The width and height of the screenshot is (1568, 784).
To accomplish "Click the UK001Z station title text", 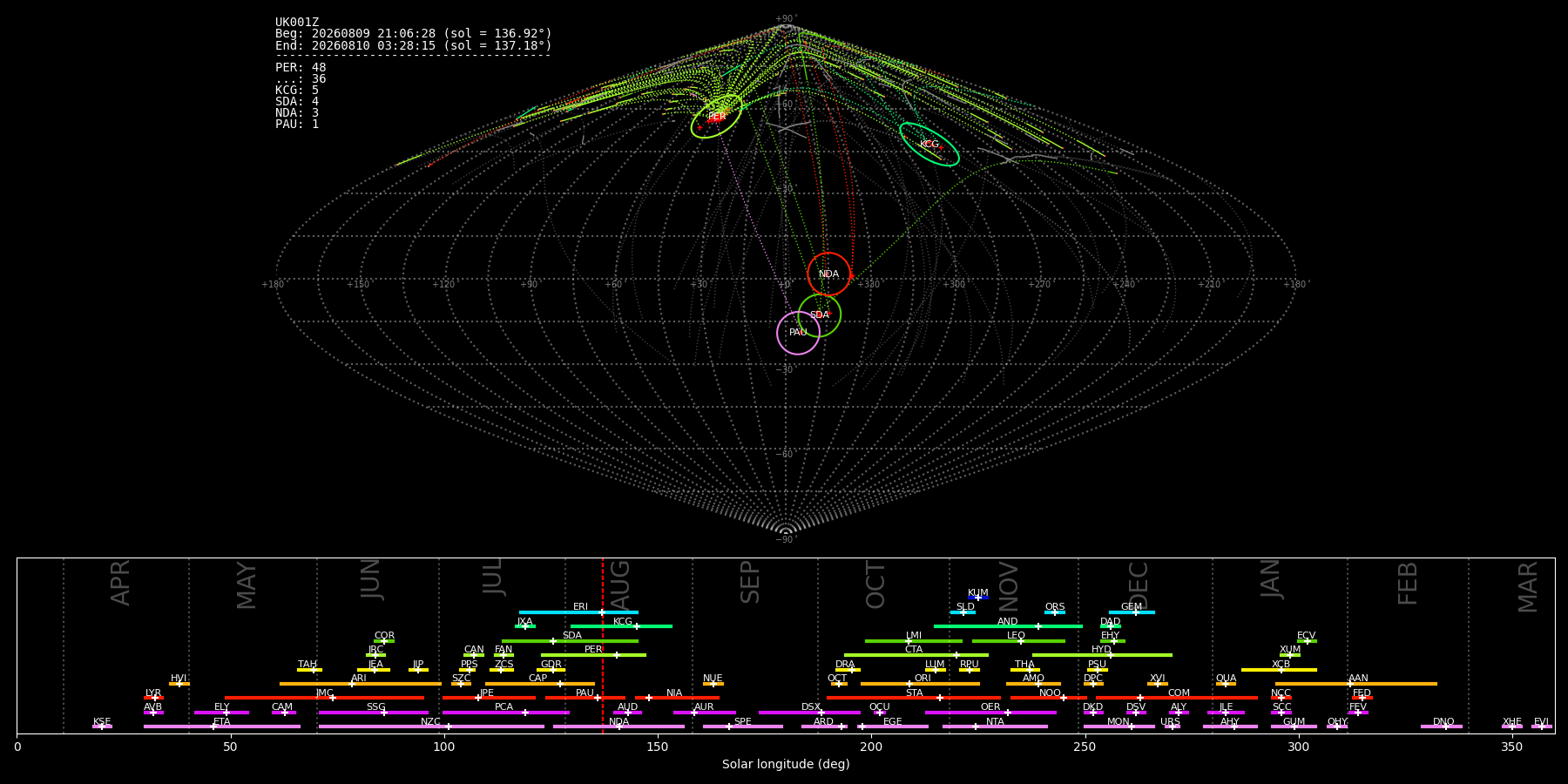I will click(x=297, y=23).
